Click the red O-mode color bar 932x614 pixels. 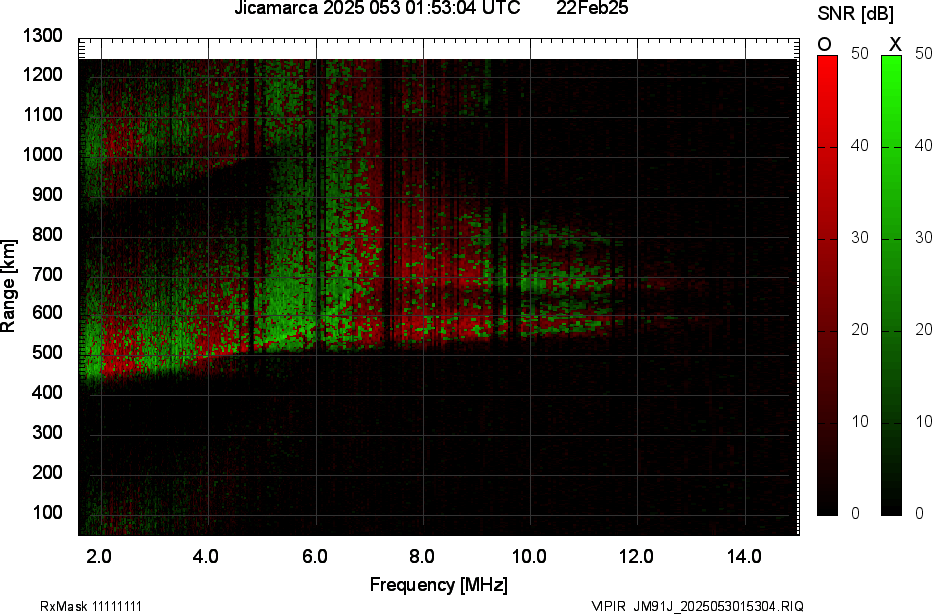[x=827, y=285]
